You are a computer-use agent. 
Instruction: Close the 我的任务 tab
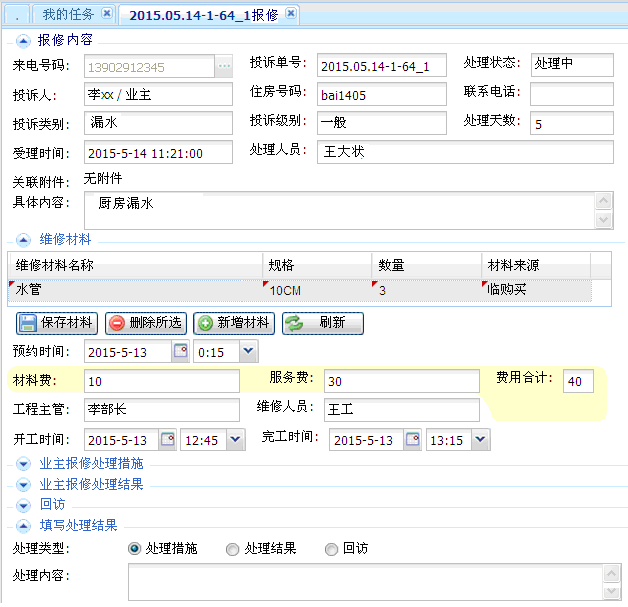[107, 14]
